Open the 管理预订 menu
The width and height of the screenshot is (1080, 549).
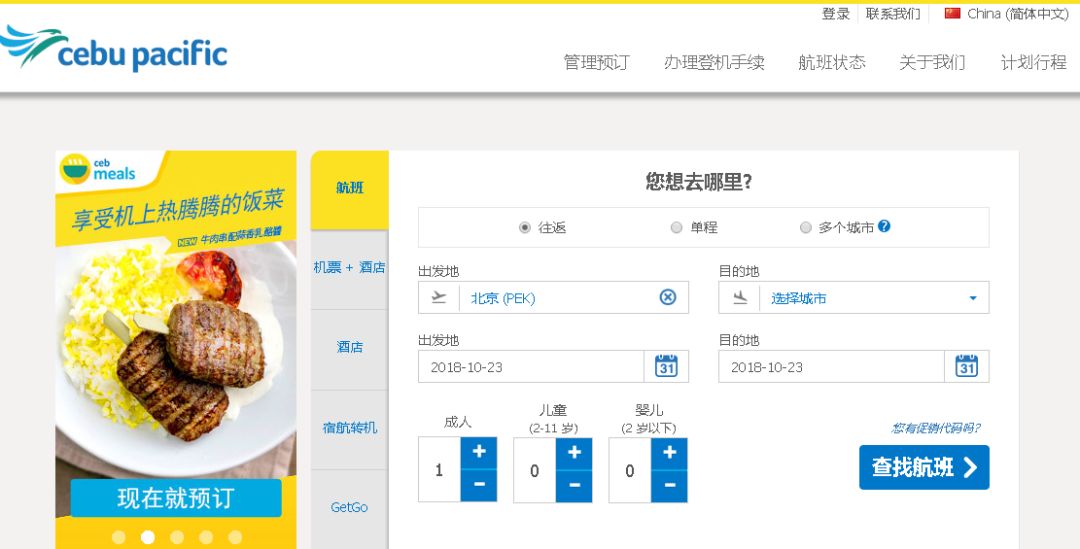596,63
